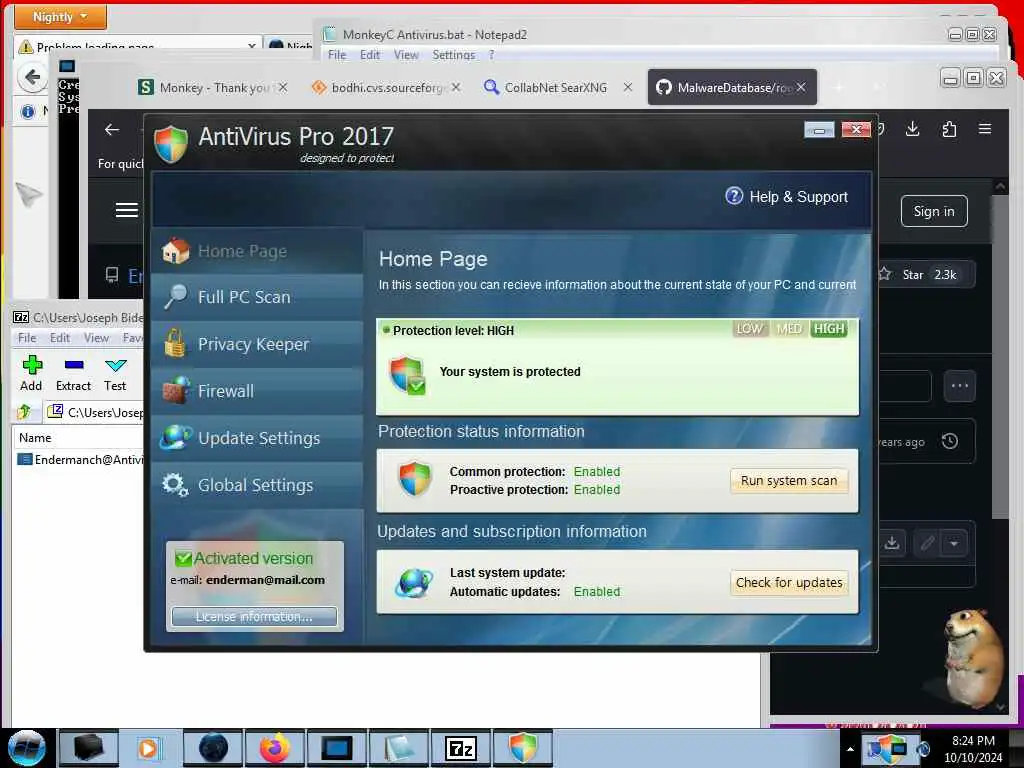Click the hamster desktop buddy

[x=972, y=658]
